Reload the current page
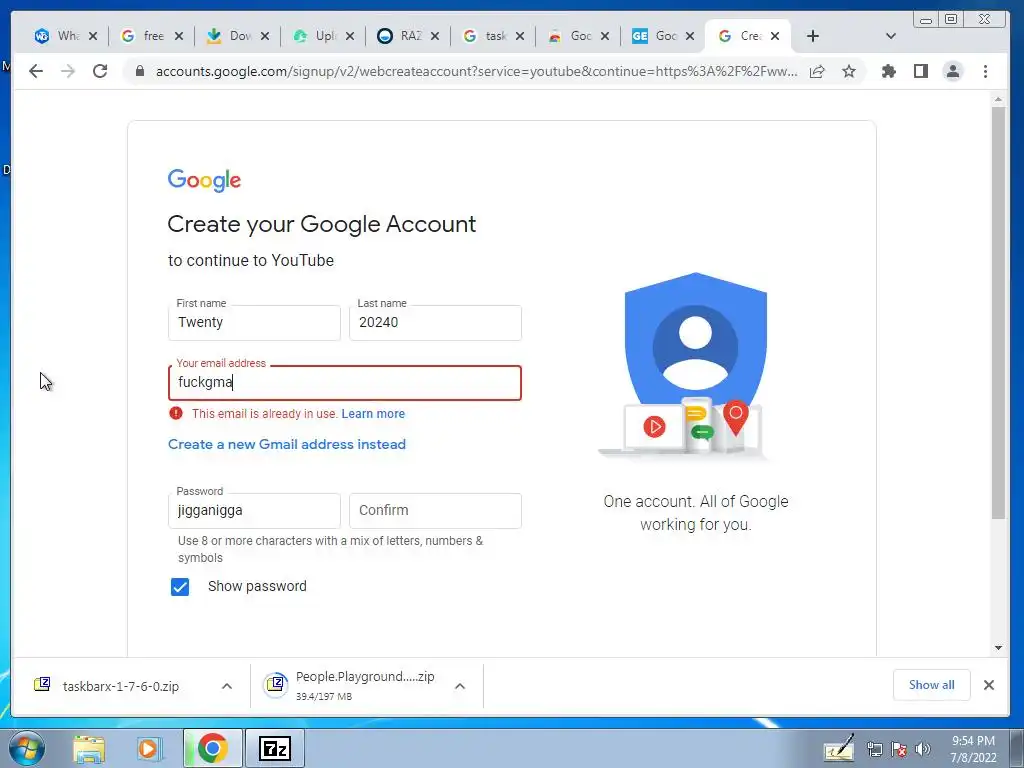The image size is (1024, 768). click(100, 71)
